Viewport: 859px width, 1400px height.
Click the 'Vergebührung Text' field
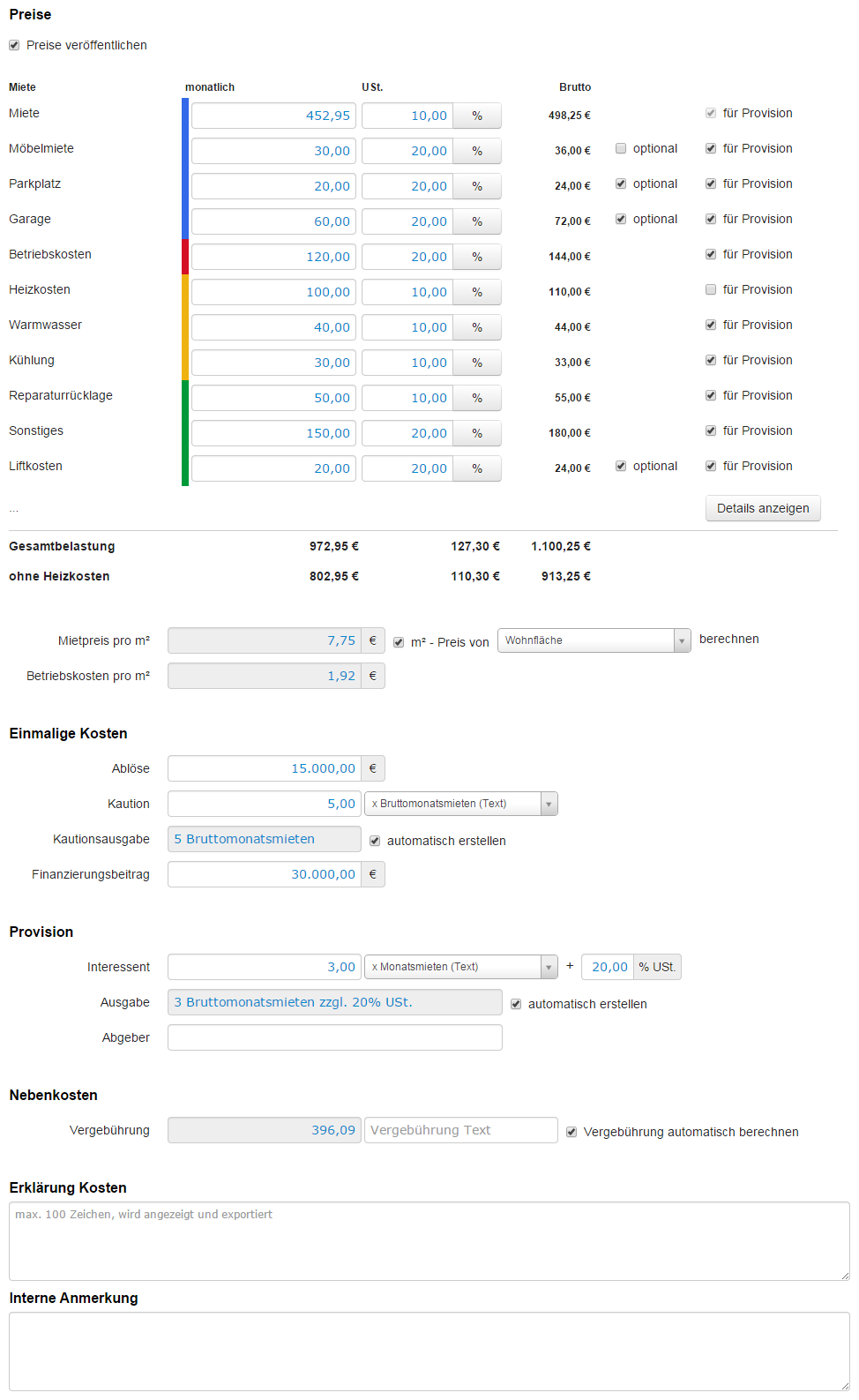pyautogui.click(x=461, y=1130)
